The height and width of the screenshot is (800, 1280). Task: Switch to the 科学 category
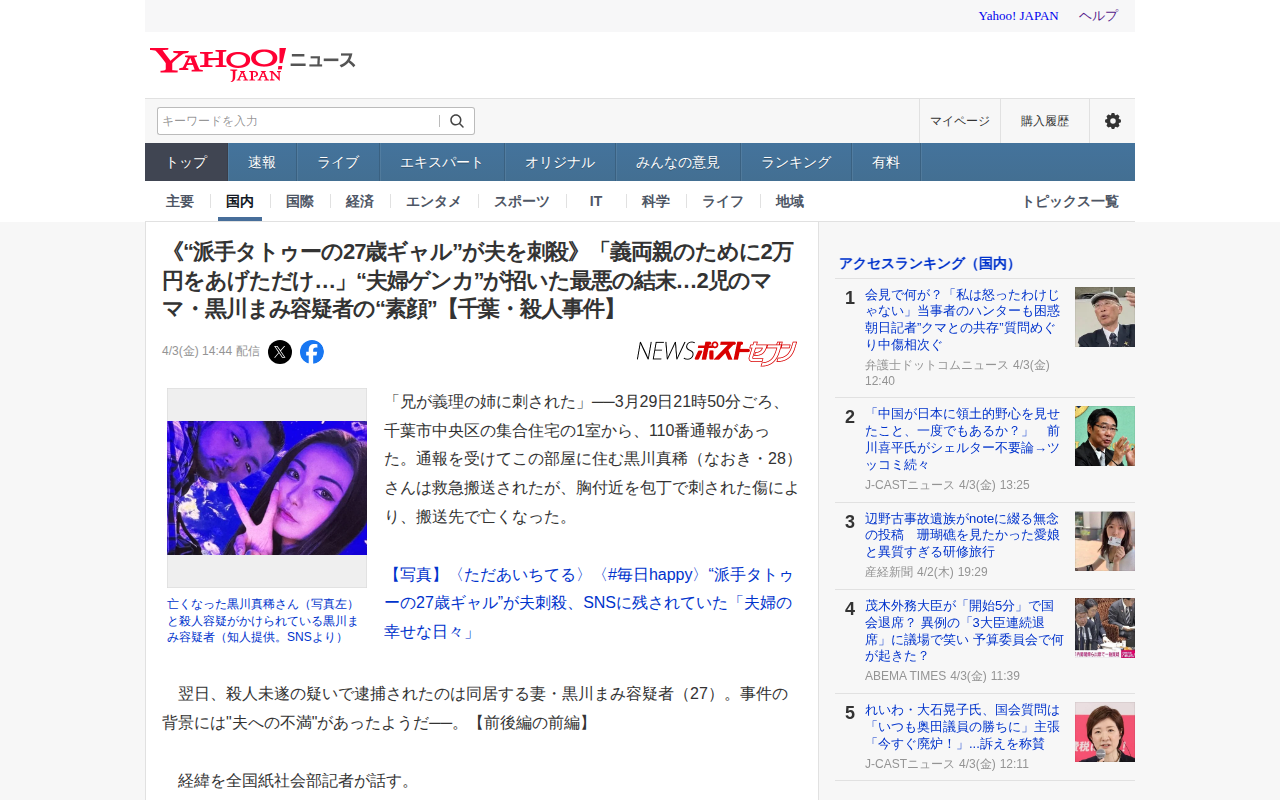click(x=656, y=201)
